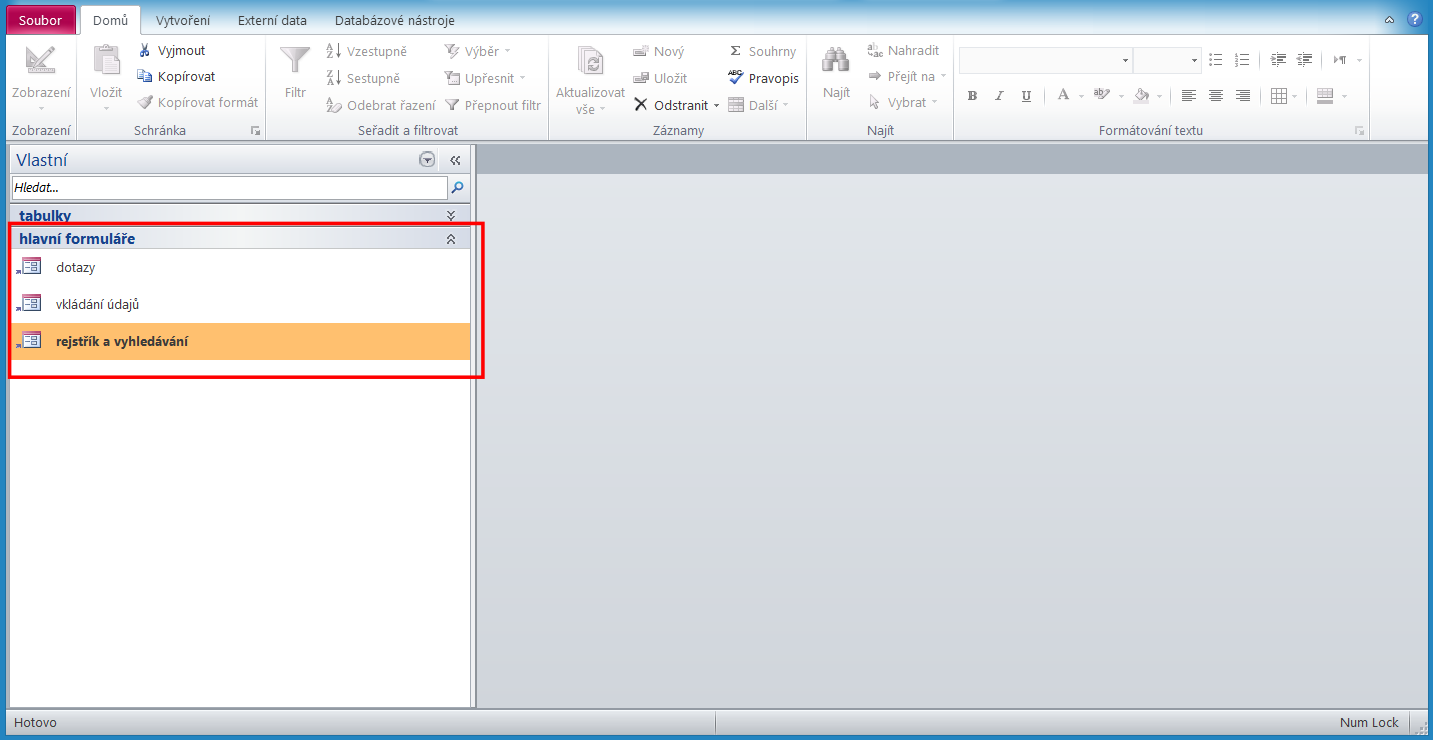Click the Hledat search field
This screenshot has height=740, width=1433.
(x=229, y=187)
